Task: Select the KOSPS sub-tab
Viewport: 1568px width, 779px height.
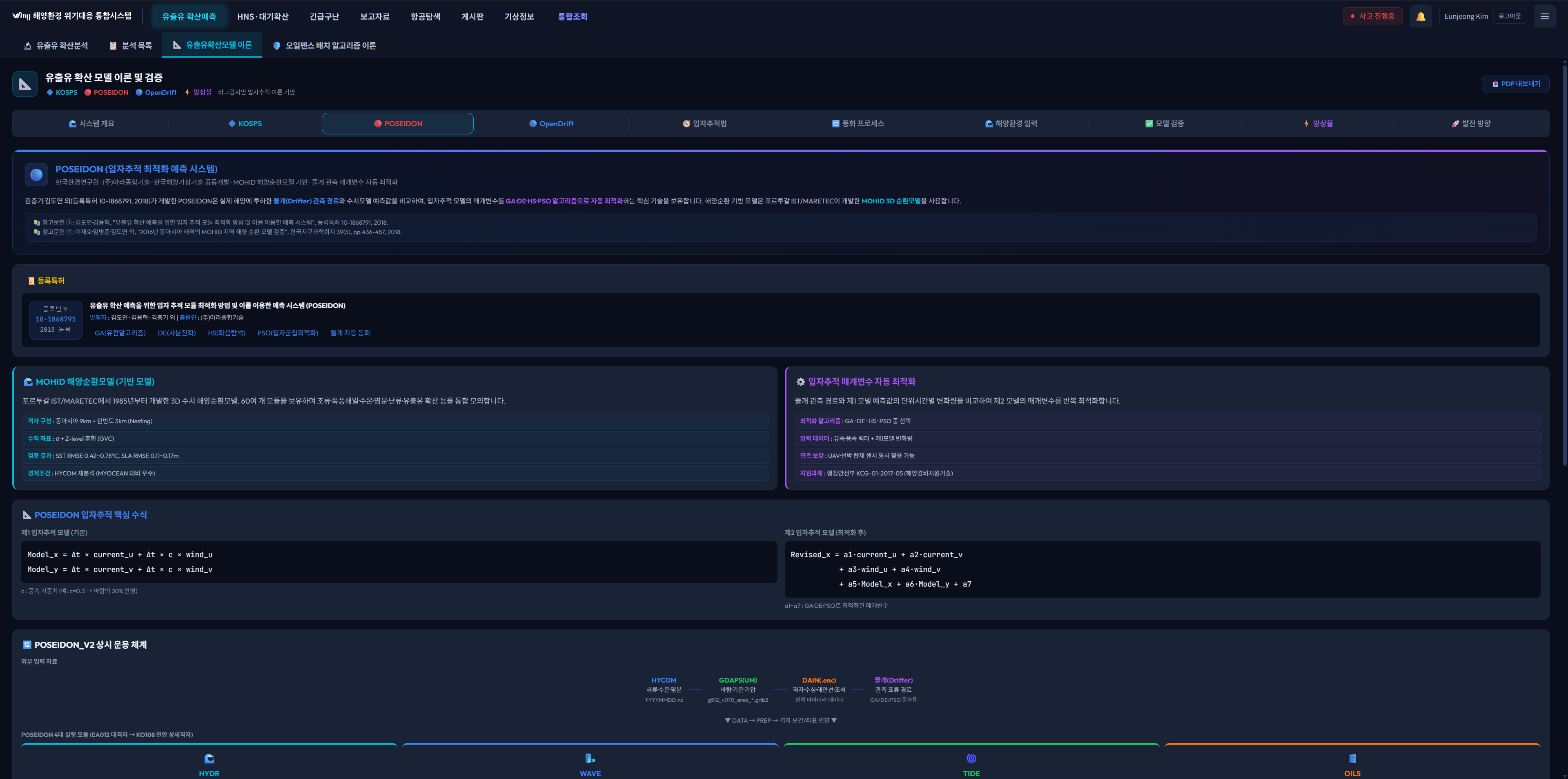Action: (x=245, y=124)
